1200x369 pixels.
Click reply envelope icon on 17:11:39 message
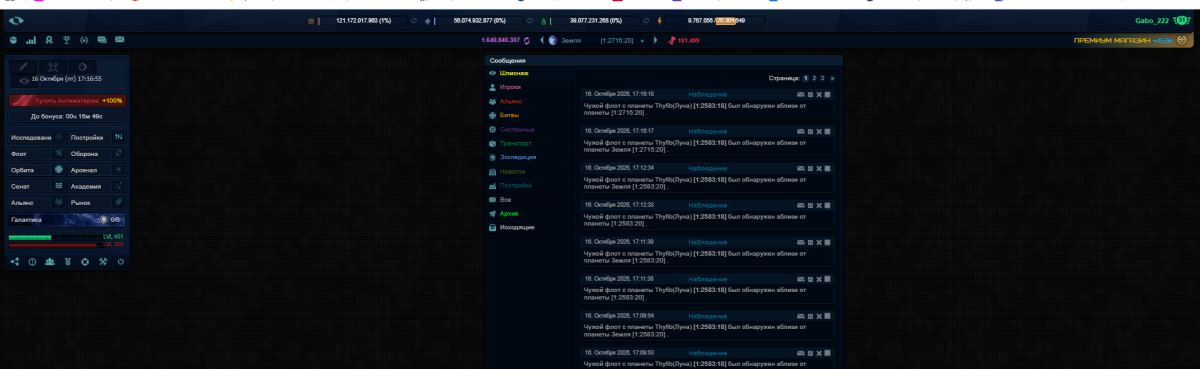[801, 242]
